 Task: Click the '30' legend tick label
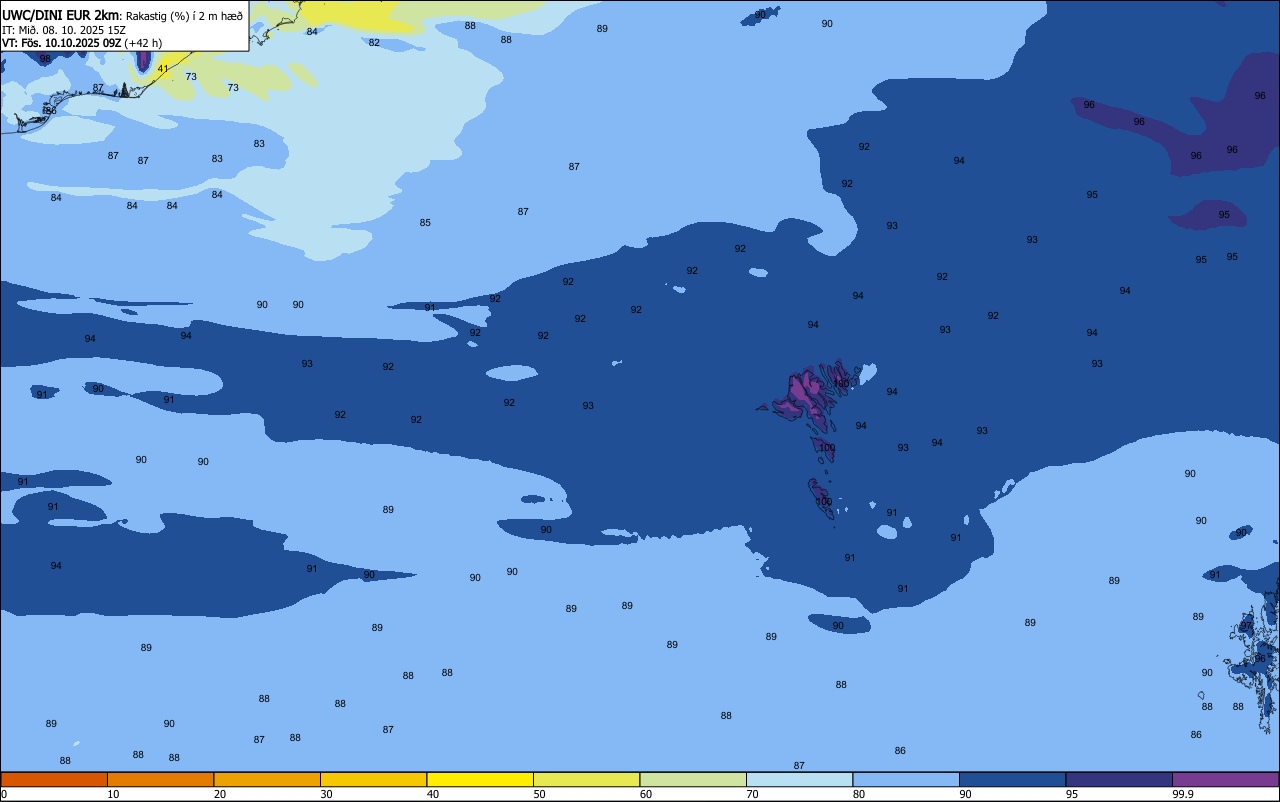326,794
